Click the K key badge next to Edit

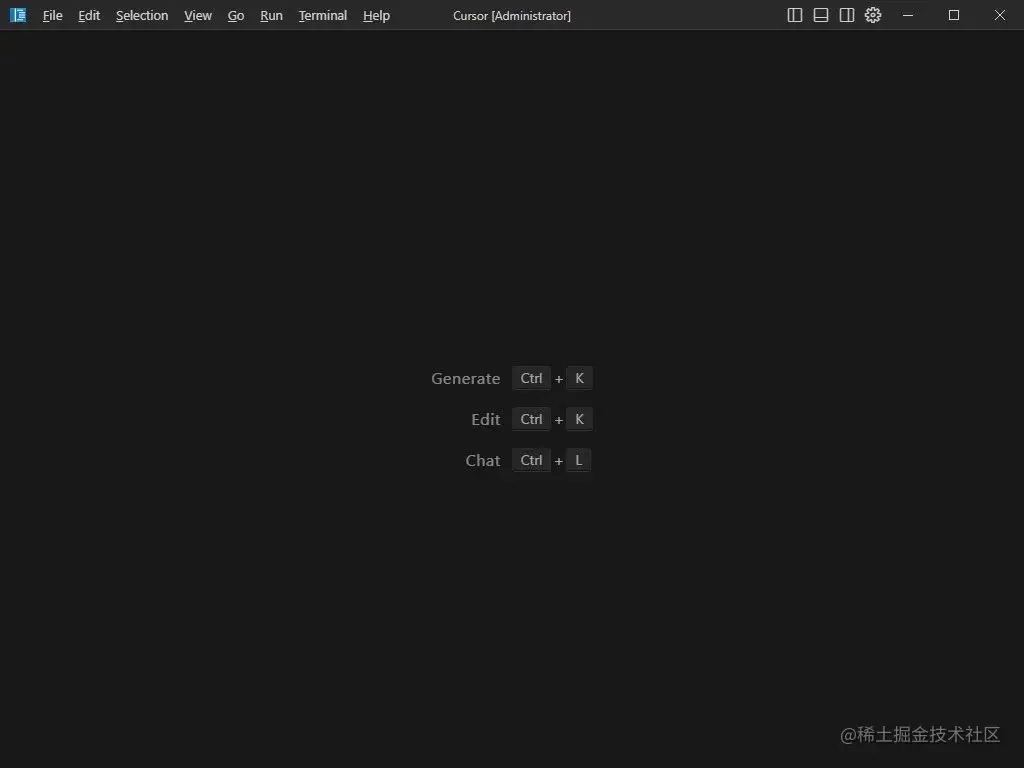579,419
